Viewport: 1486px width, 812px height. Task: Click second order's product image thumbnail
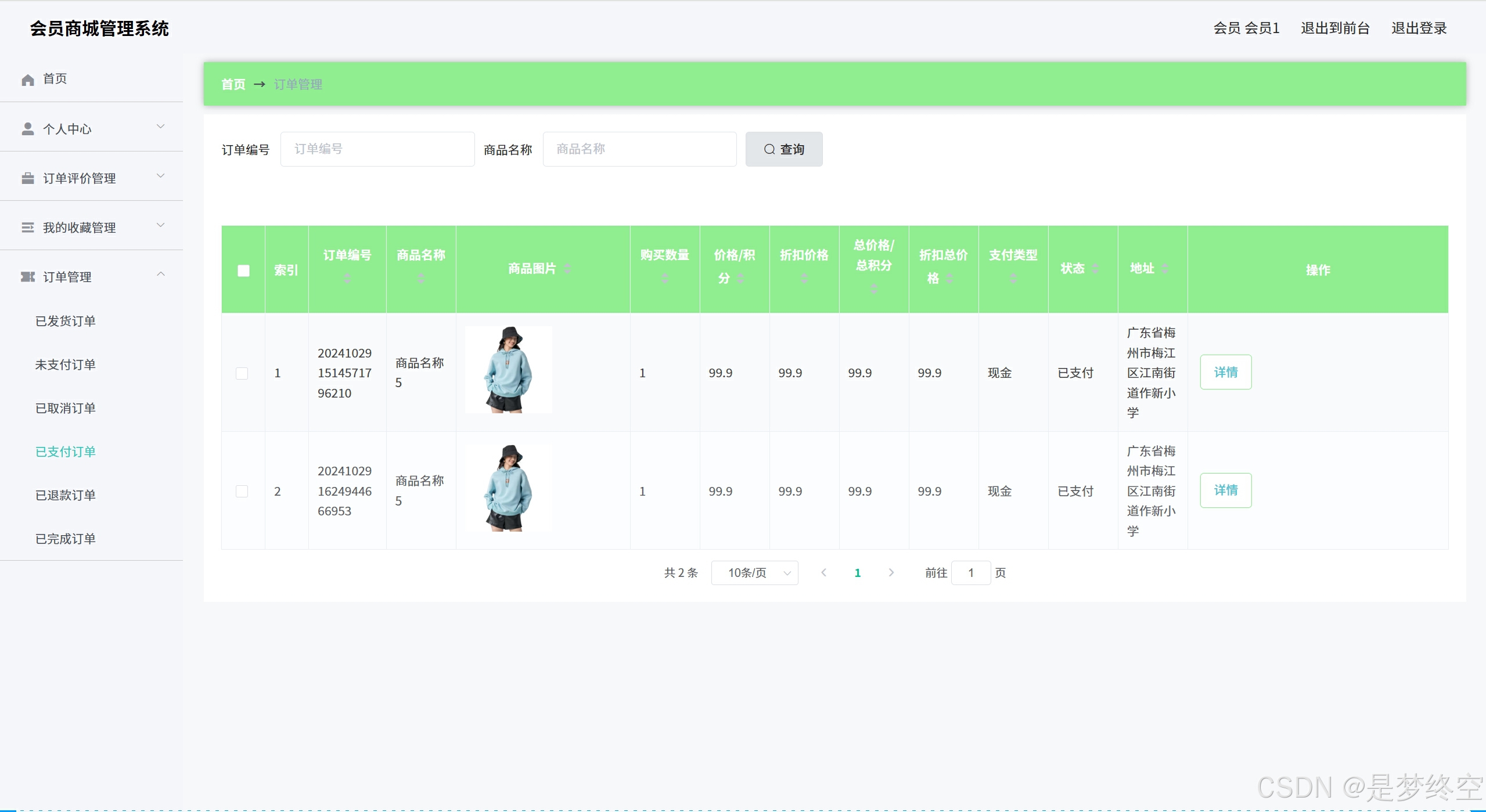coord(509,488)
